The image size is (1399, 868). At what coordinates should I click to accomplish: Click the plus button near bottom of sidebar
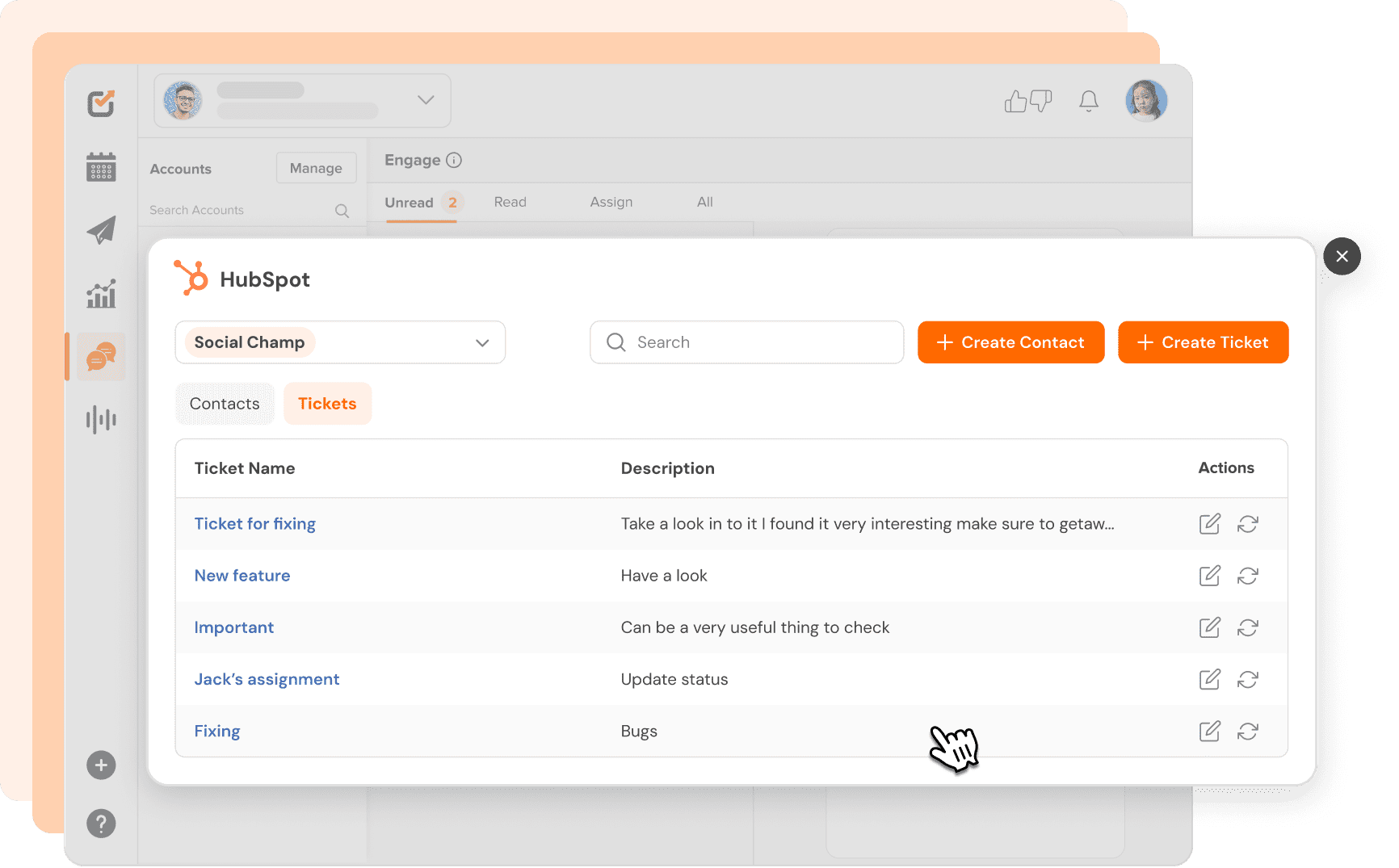[100, 765]
